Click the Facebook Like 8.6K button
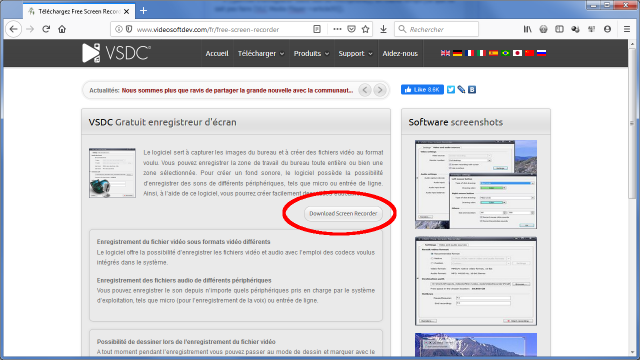The width and height of the screenshot is (640, 360). (422, 90)
